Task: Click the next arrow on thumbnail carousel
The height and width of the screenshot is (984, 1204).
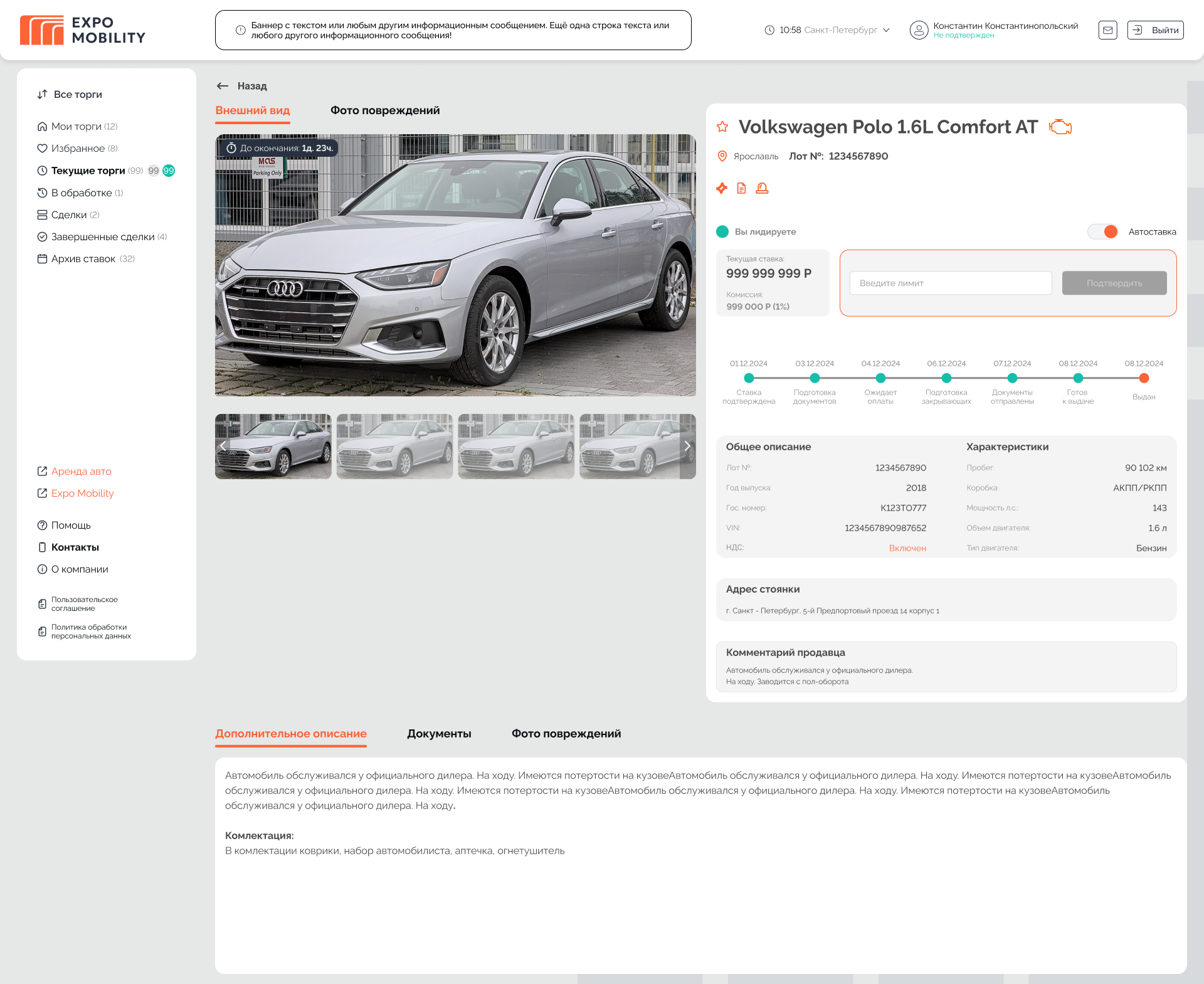Action: tap(687, 446)
